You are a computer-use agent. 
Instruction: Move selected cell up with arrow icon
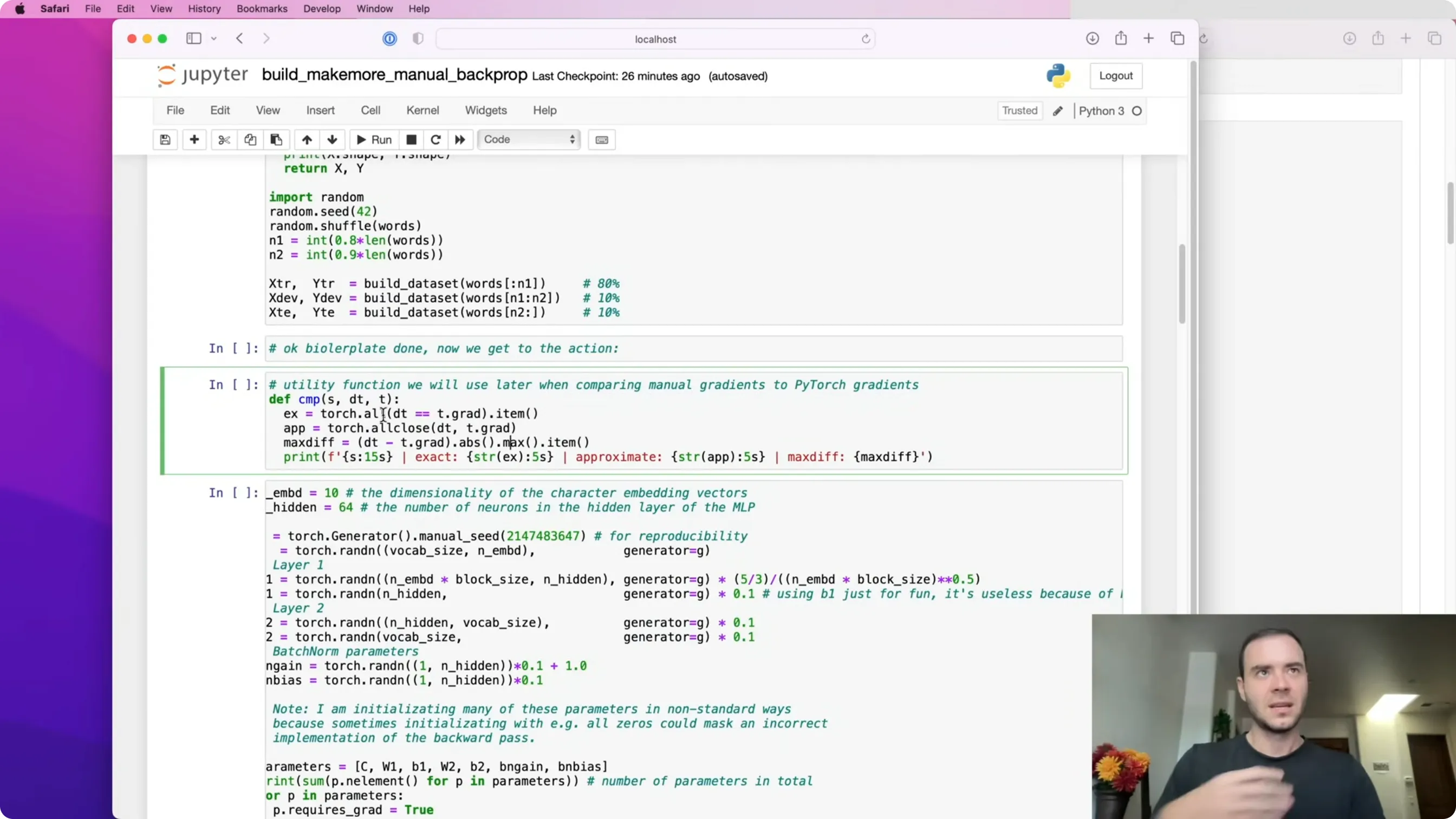[307, 140]
